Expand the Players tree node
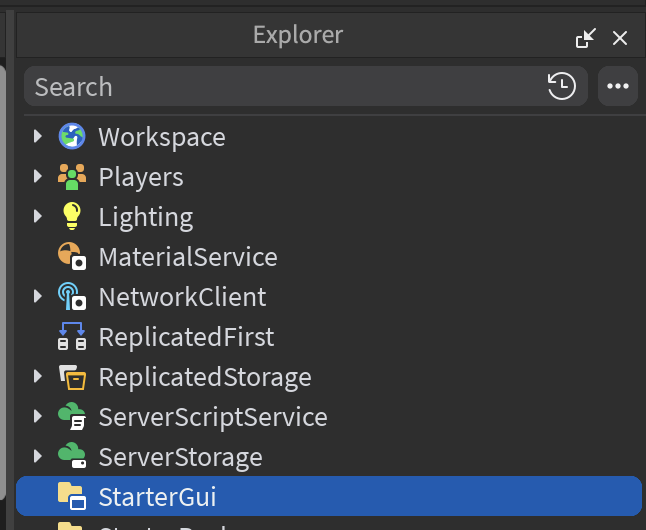The width and height of the screenshot is (646, 530). point(38,177)
